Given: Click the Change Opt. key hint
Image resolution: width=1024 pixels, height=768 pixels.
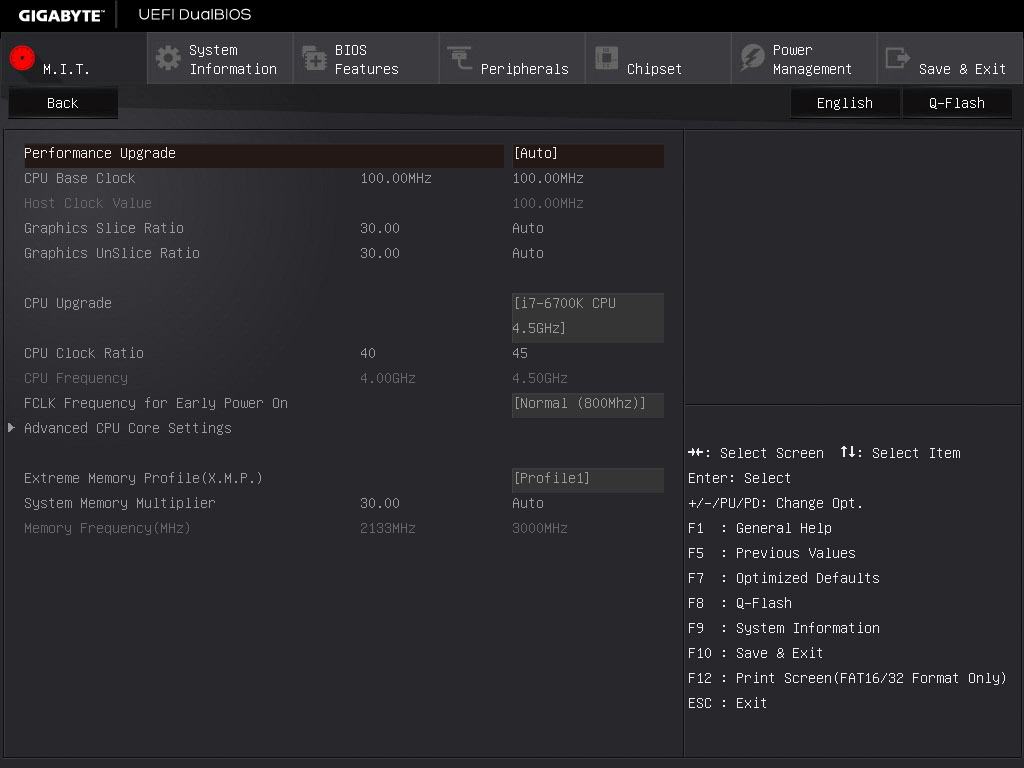Looking at the screenshot, I should [x=775, y=504].
